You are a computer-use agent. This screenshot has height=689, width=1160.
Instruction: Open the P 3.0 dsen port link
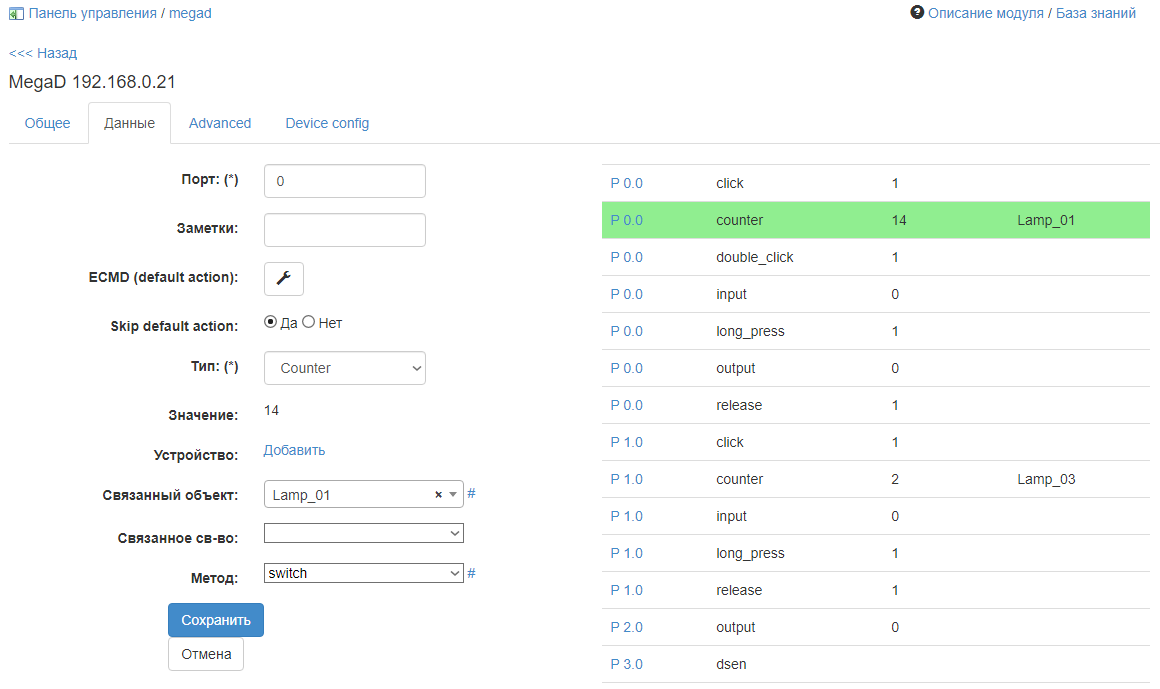(x=627, y=664)
